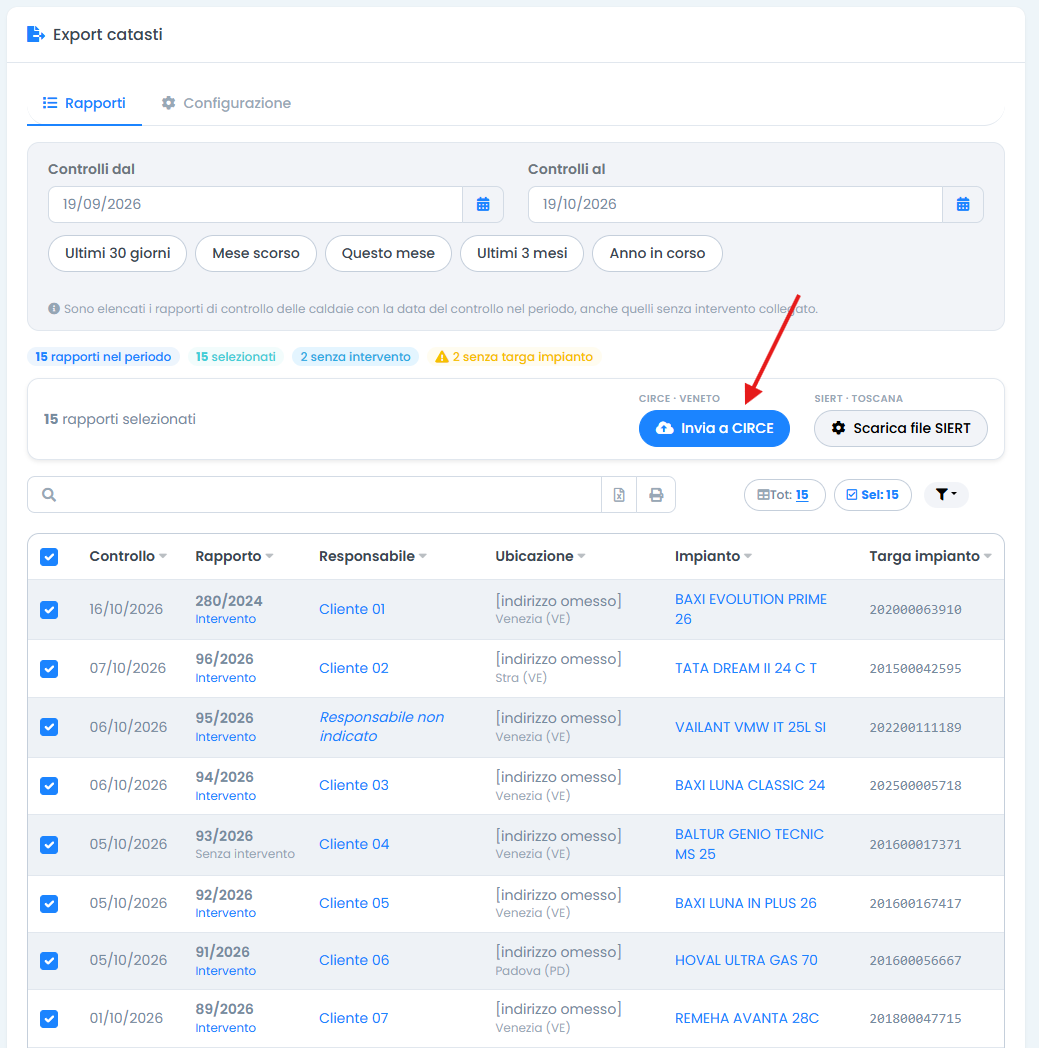Open BAXI EVOLUTION PRIME 26 link

pyautogui.click(x=750, y=610)
